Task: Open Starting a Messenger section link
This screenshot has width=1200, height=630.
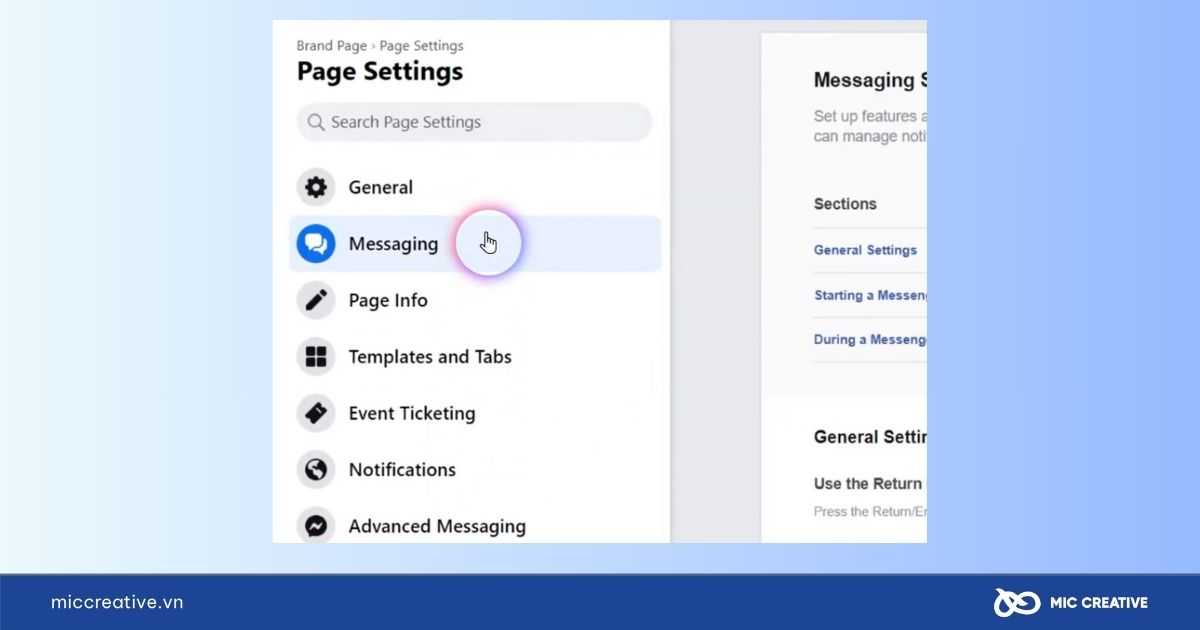Action: [870, 295]
